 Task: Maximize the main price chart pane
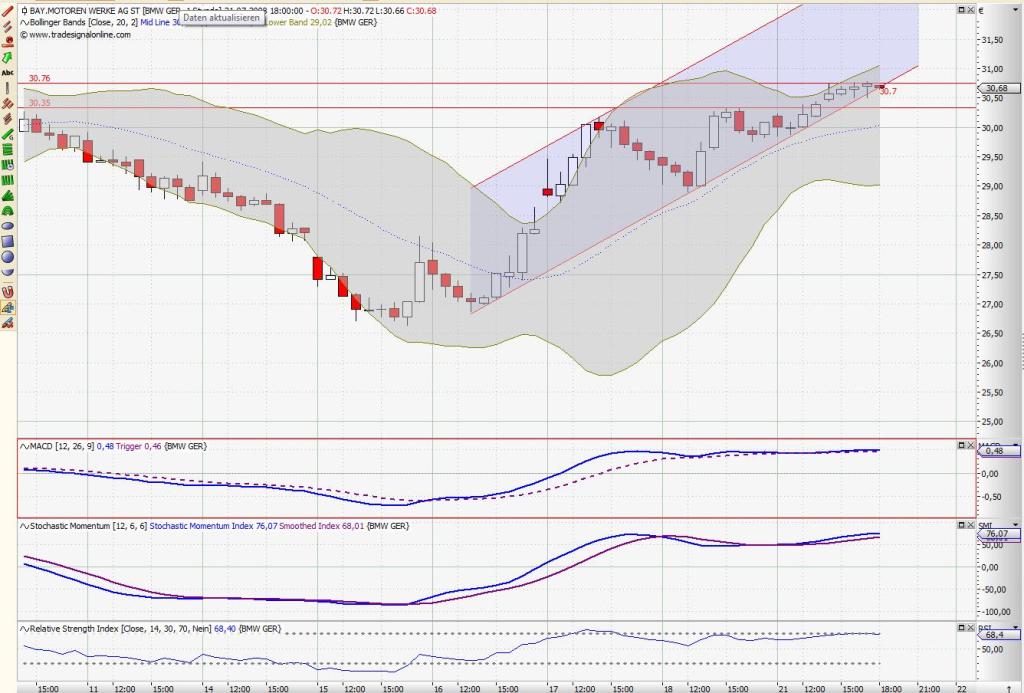point(961,10)
